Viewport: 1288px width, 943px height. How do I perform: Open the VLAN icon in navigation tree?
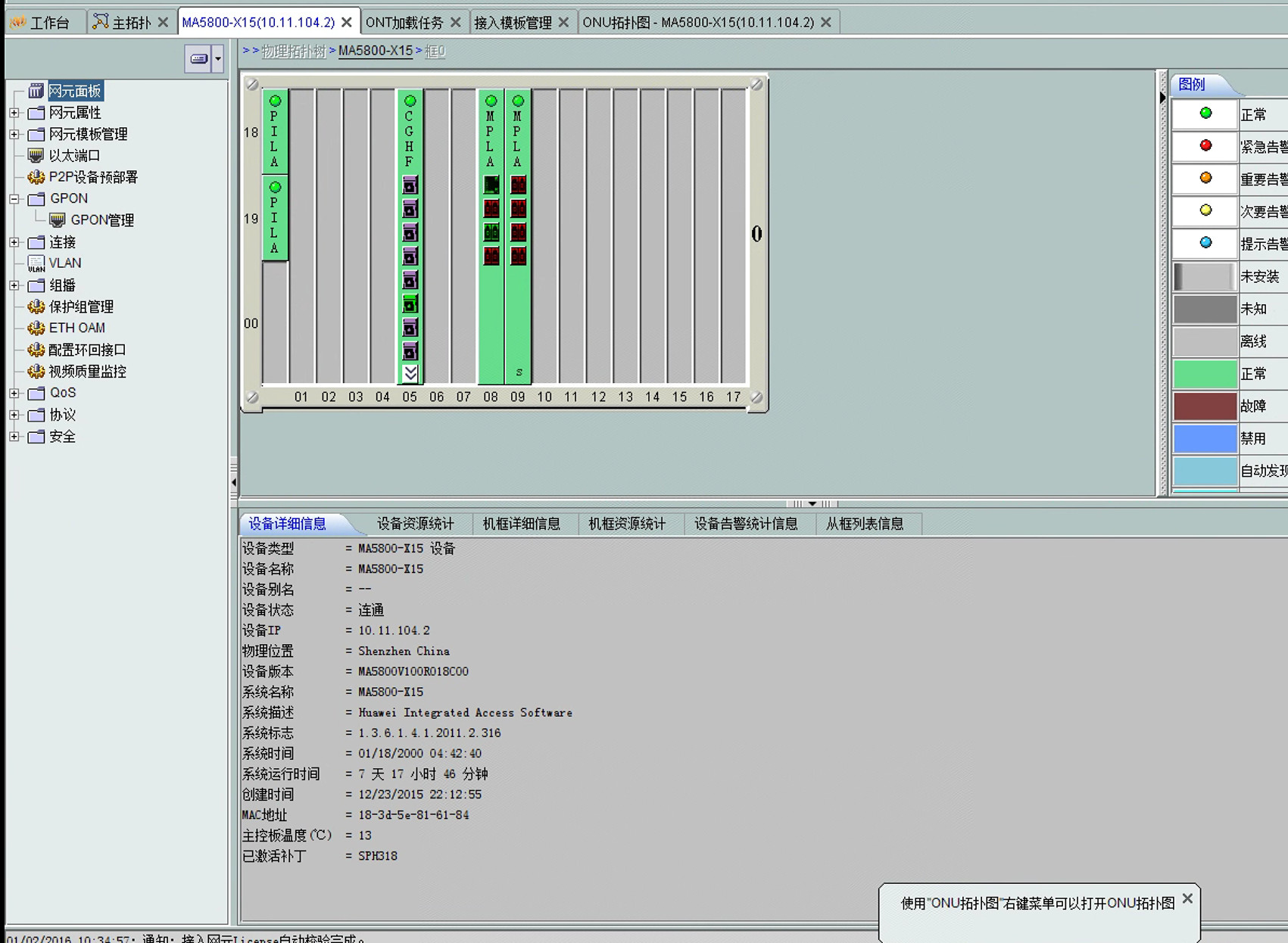coord(36,263)
